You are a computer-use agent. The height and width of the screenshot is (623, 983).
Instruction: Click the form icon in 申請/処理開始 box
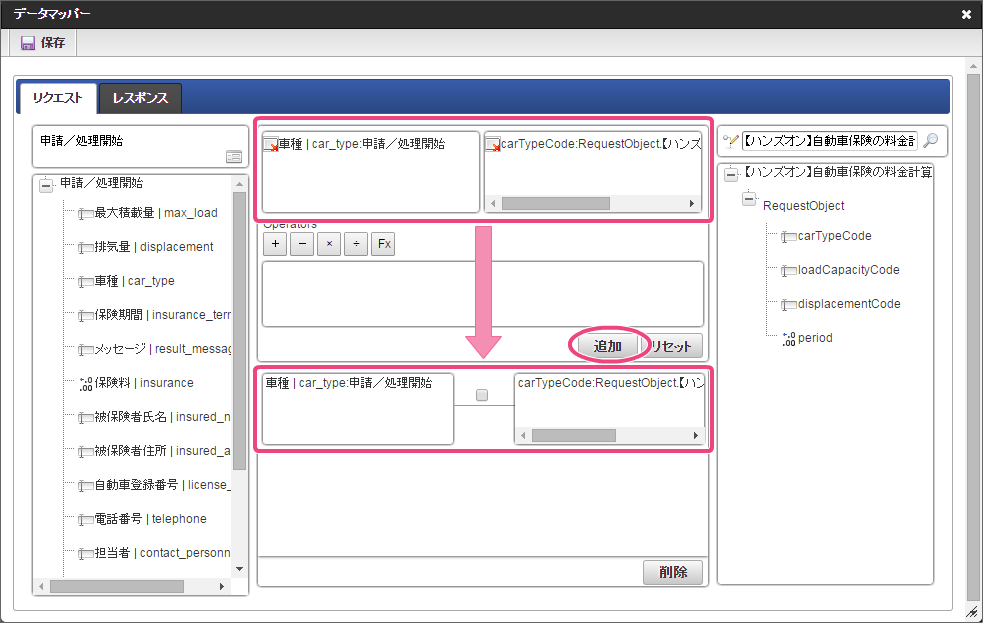point(234,157)
